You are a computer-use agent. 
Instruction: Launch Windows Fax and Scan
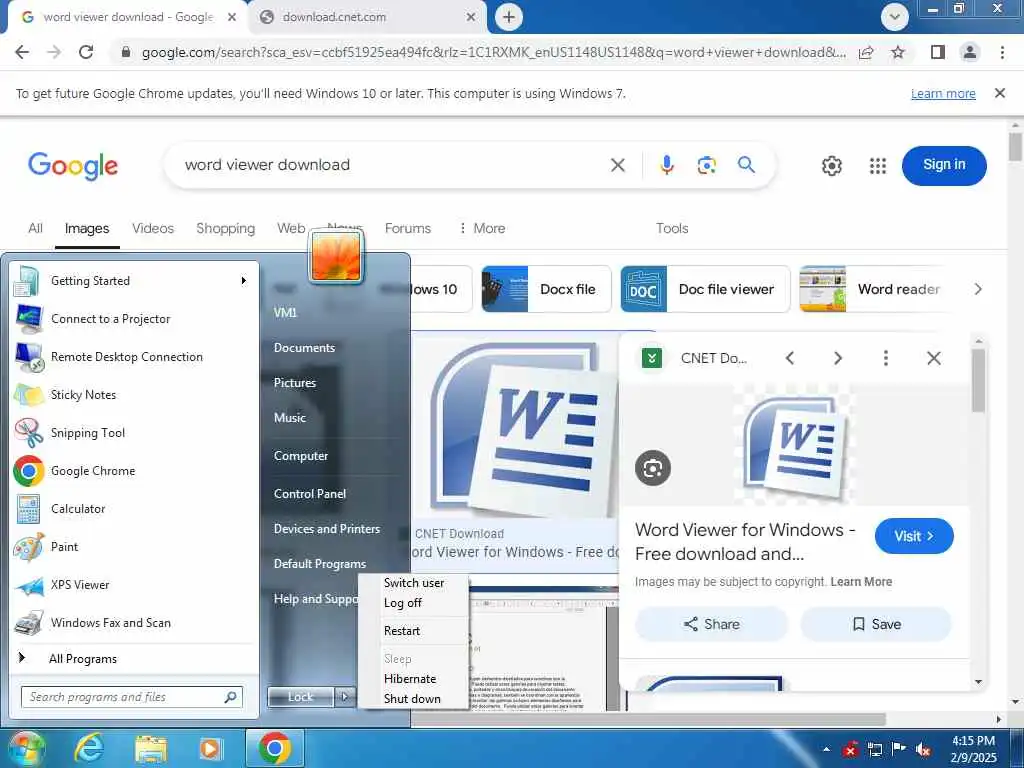(134, 622)
